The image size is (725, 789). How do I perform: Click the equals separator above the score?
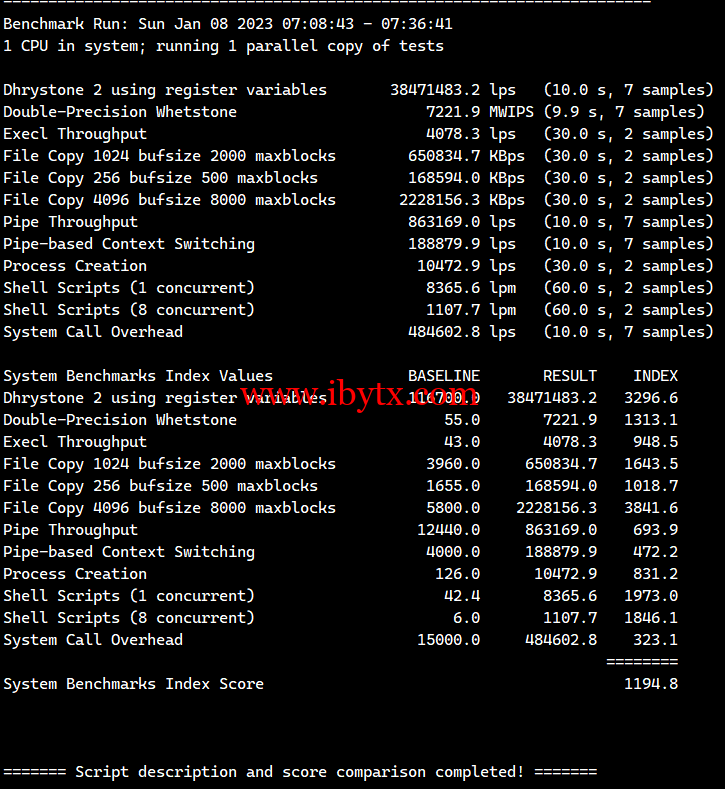tap(642, 662)
